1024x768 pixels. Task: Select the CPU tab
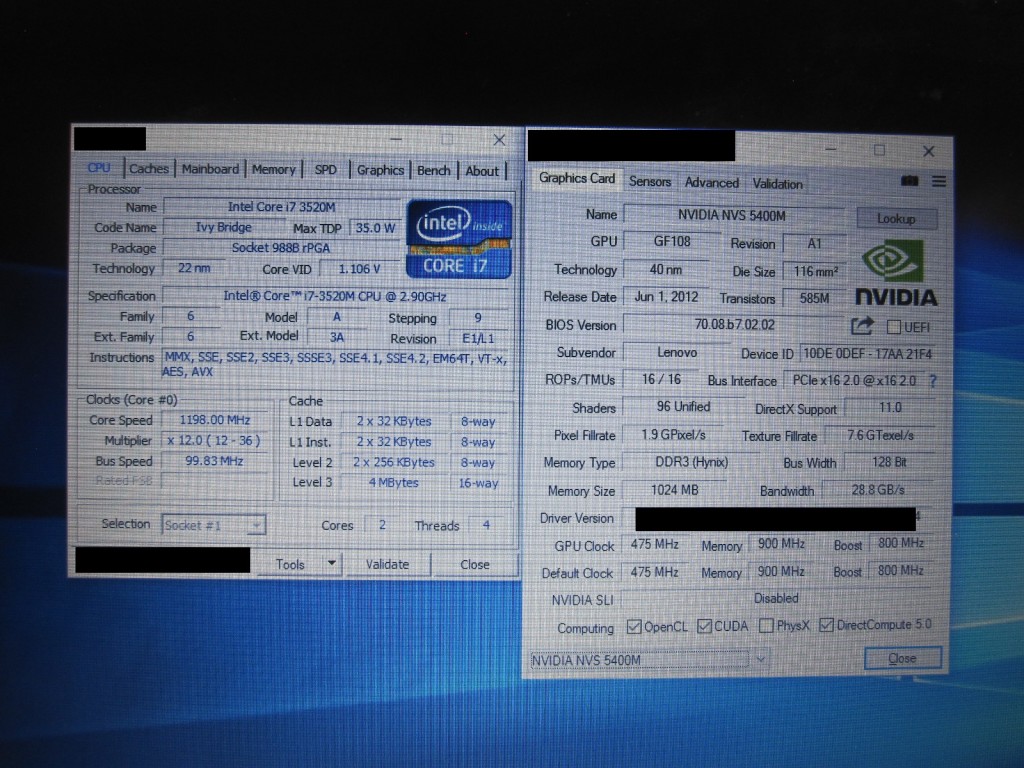pyautogui.click(x=99, y=168)
